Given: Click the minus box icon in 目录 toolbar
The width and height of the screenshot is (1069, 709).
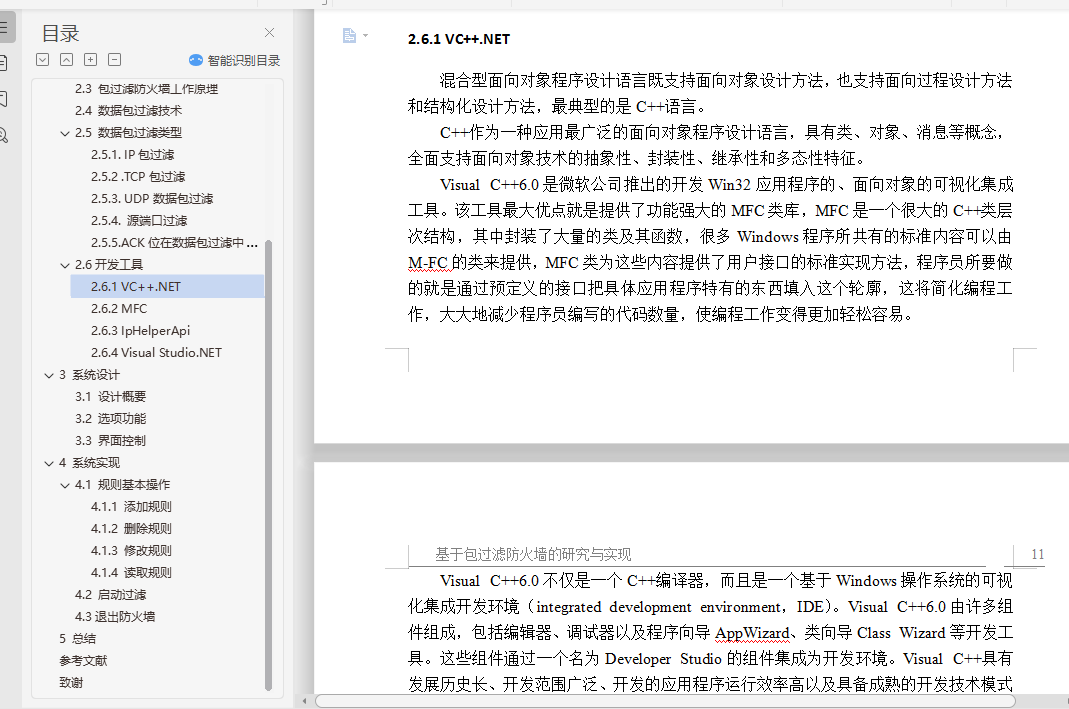Looking at the screenshot, I should pyautogui.click(x=115, y=60).
